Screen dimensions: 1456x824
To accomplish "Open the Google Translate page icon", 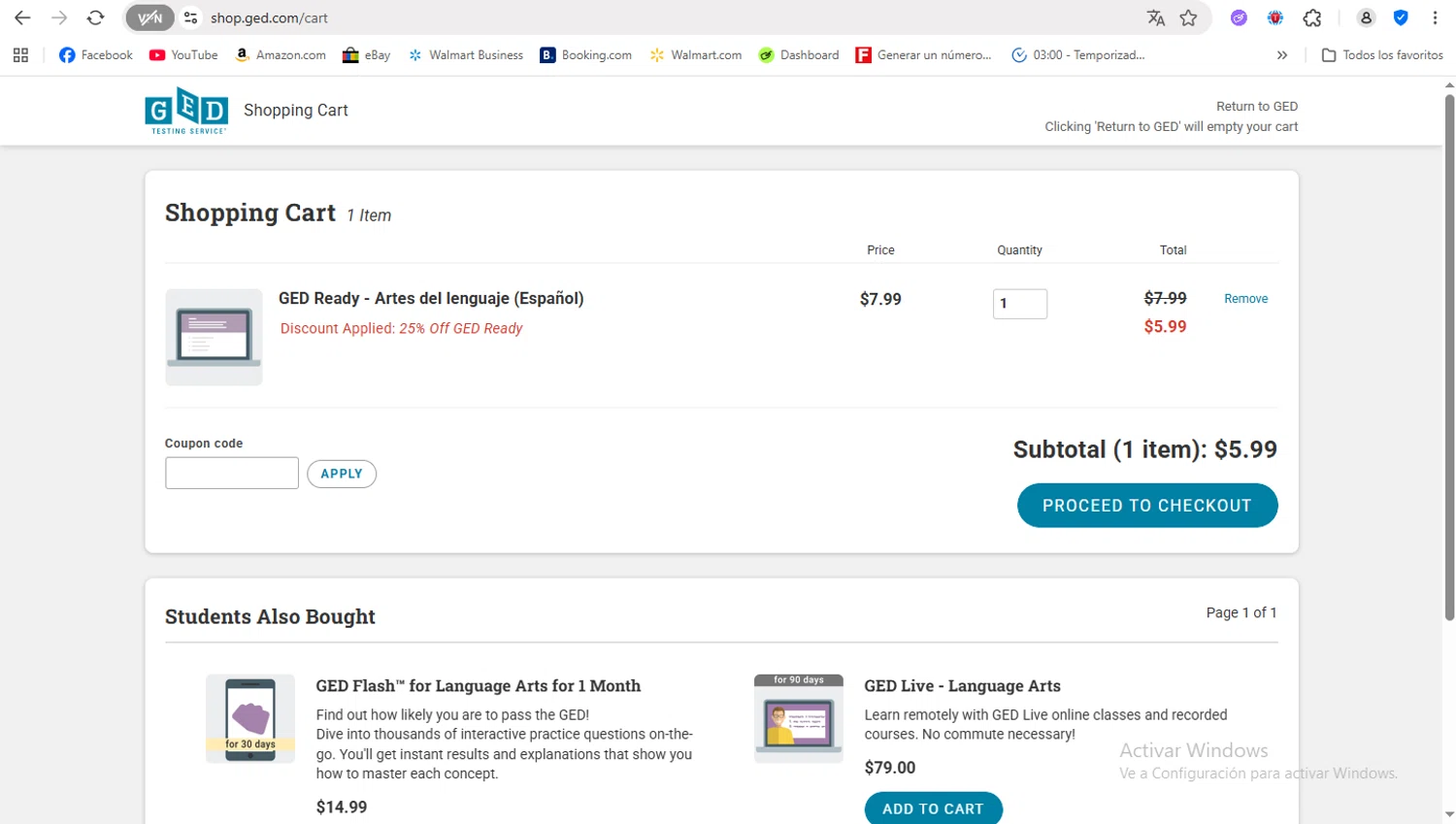I will click(x=1155, y=18).
